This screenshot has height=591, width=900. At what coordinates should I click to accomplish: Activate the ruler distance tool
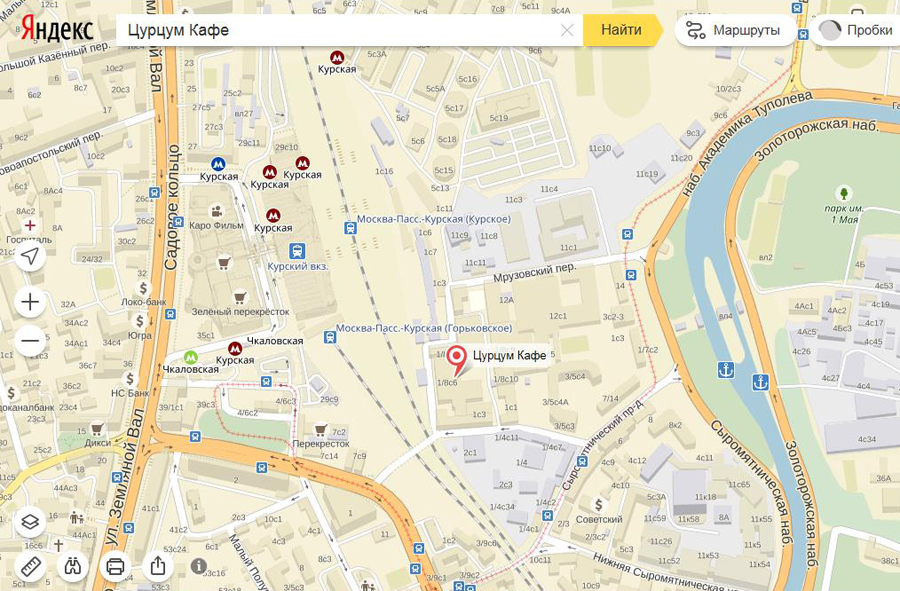pyautogui.click(x=30, y=566)
